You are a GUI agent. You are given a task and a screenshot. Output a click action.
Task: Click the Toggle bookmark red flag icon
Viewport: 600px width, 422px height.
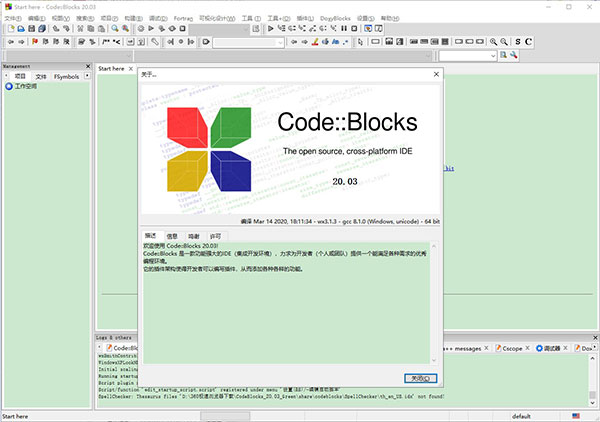35,42
